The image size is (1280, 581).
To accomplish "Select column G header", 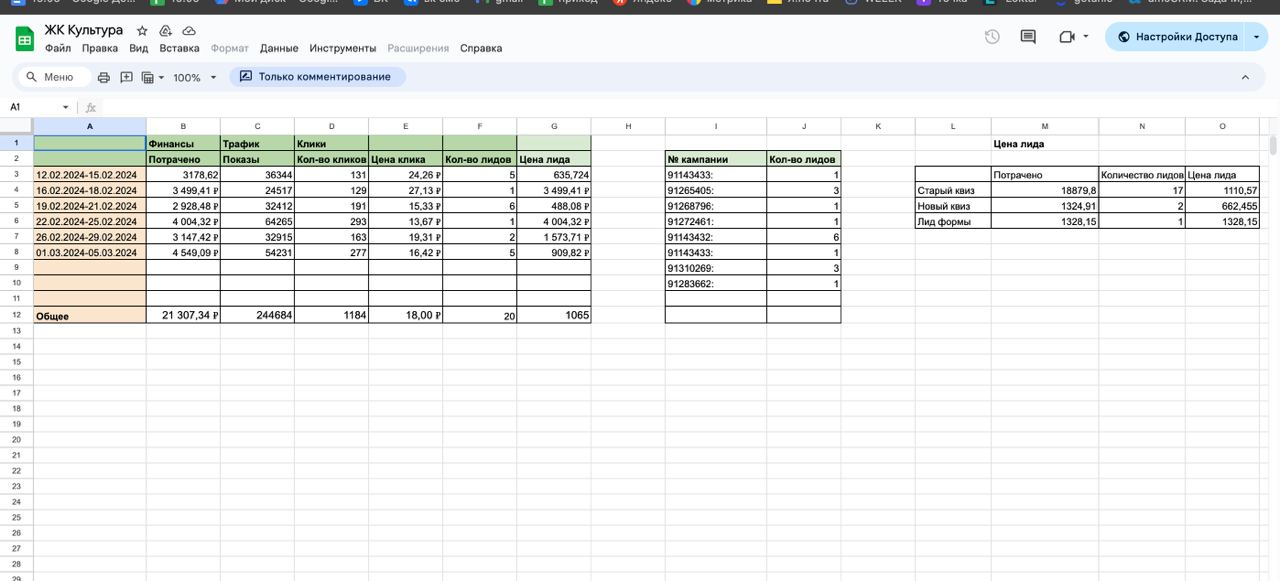I will pos(554,126).
